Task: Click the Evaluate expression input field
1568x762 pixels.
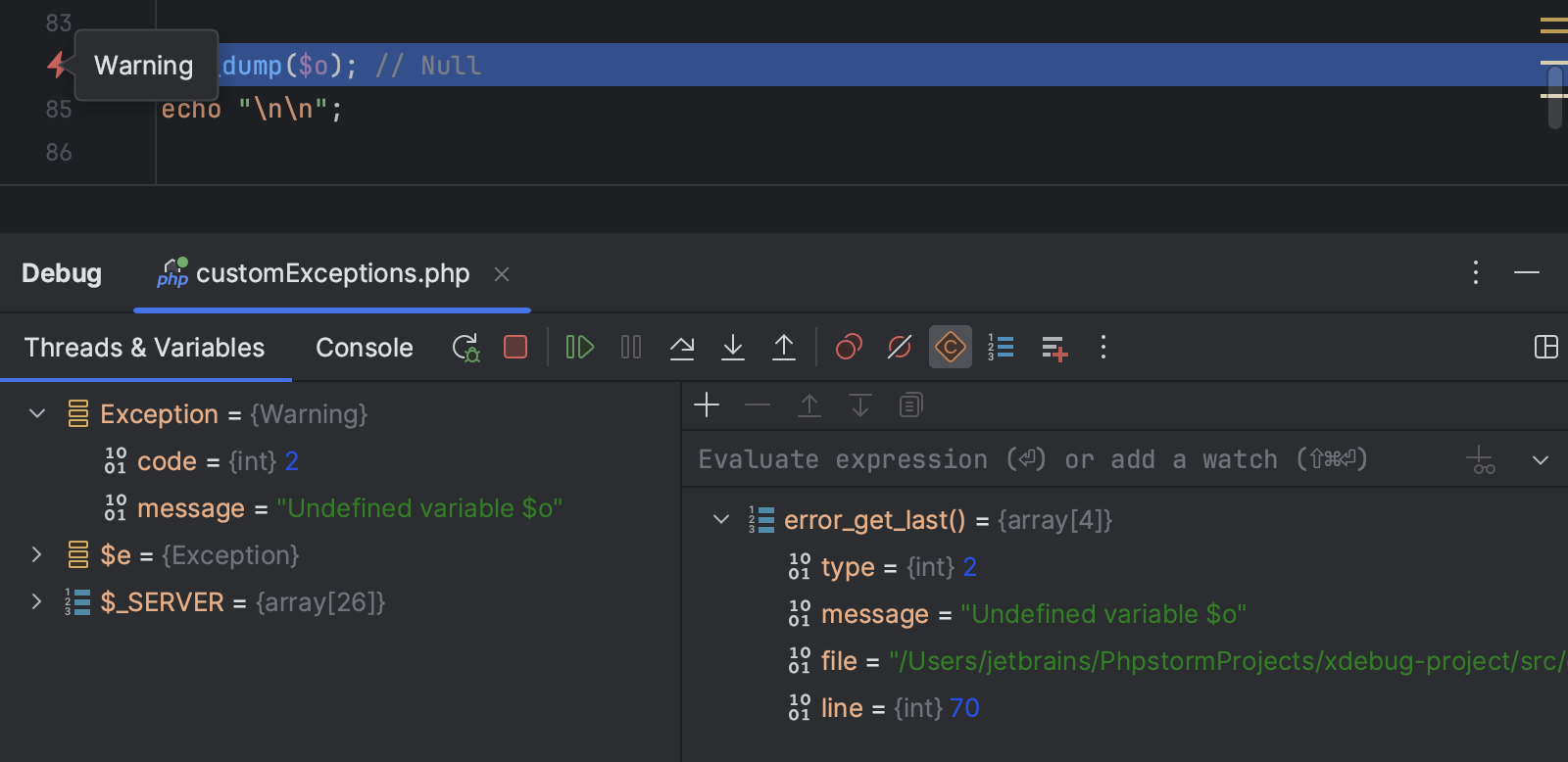Action: pyautogui.click(x=1029, y=460)
